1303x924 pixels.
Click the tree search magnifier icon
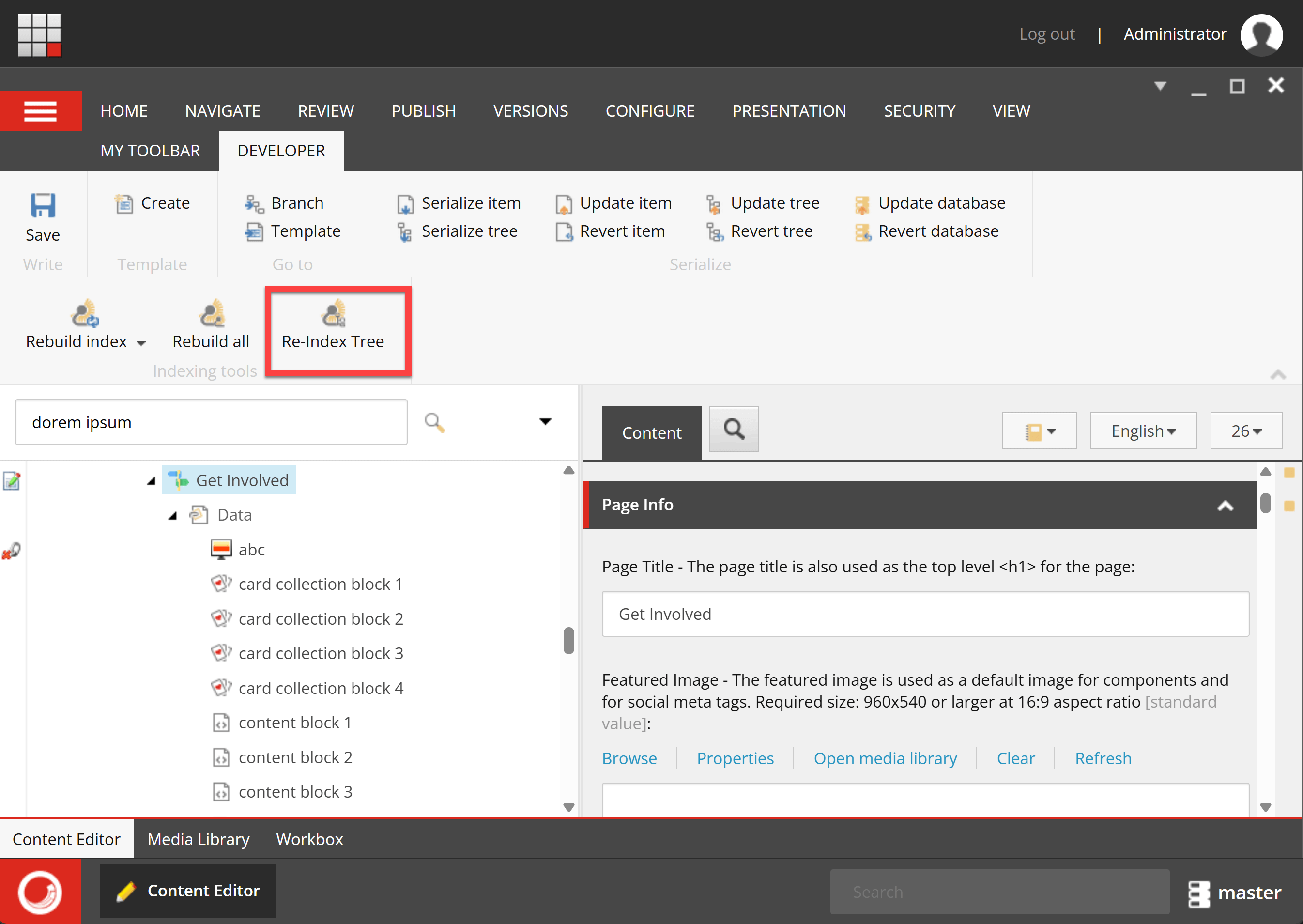434,422
